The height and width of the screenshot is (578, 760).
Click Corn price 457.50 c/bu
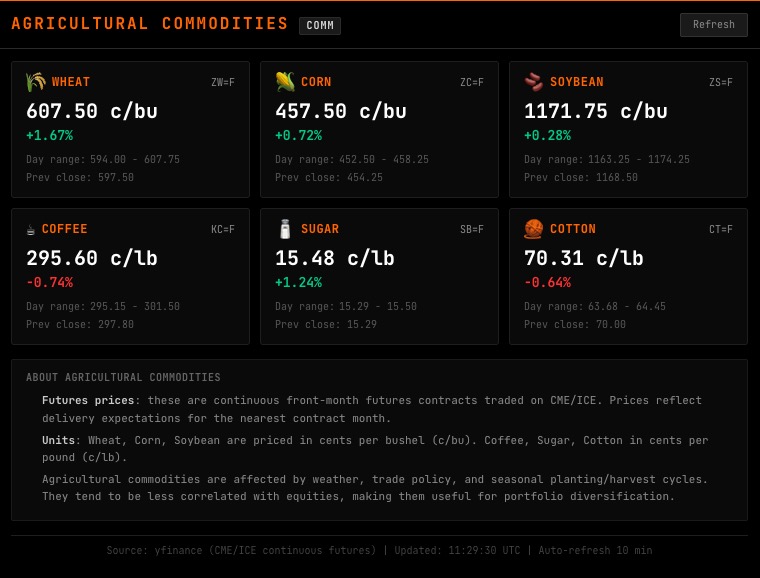(341, 111)
